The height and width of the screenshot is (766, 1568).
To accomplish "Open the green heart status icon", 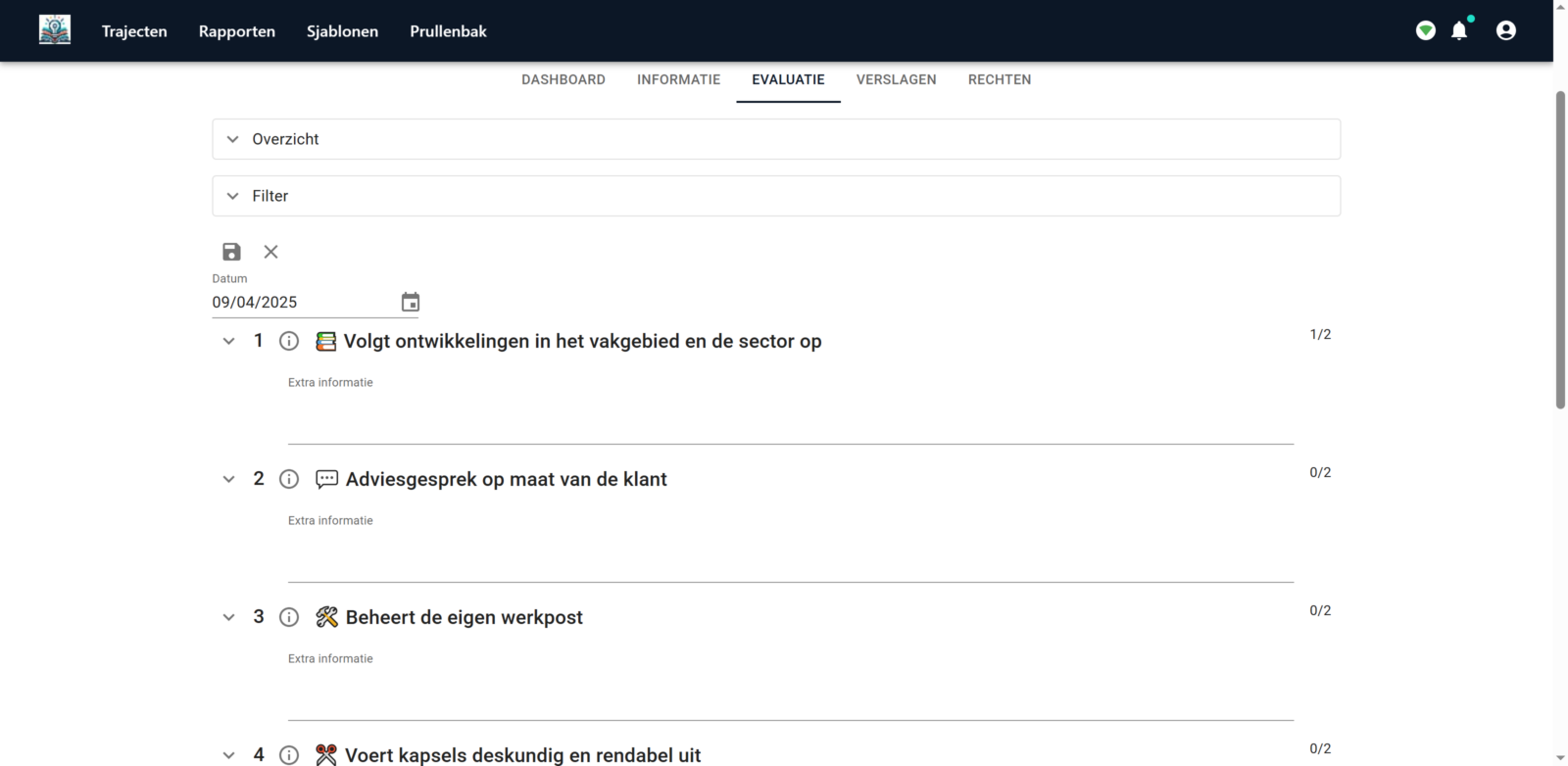I will point(1426,31).
